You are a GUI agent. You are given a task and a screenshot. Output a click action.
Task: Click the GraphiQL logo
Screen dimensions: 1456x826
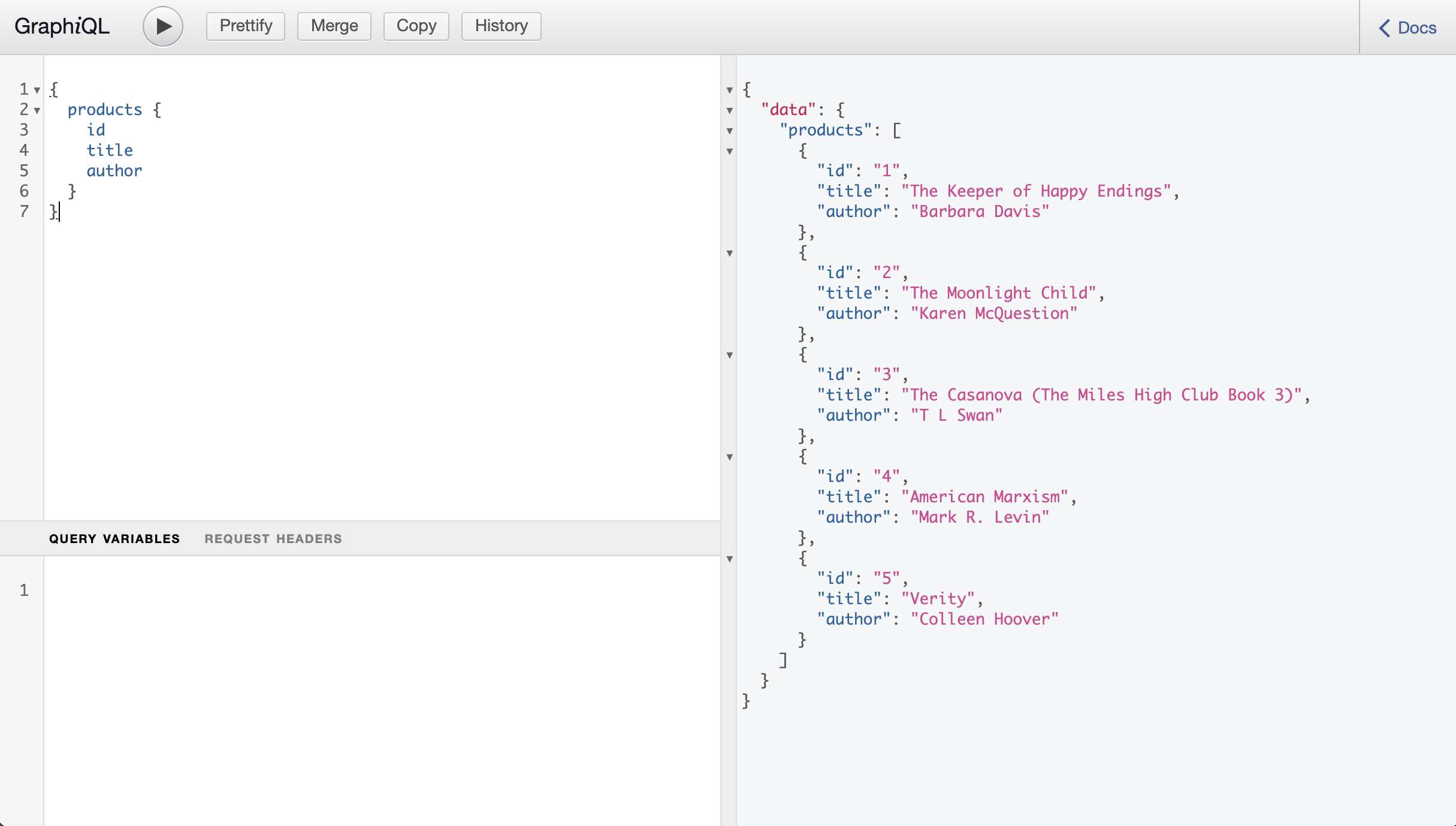click(x=61, y=26)
